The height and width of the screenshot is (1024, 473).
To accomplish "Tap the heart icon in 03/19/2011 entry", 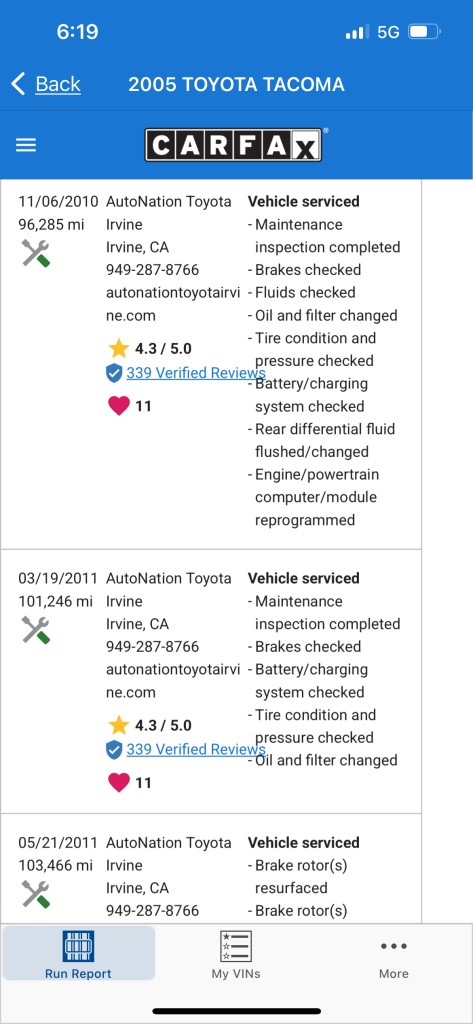I will 118,782.
